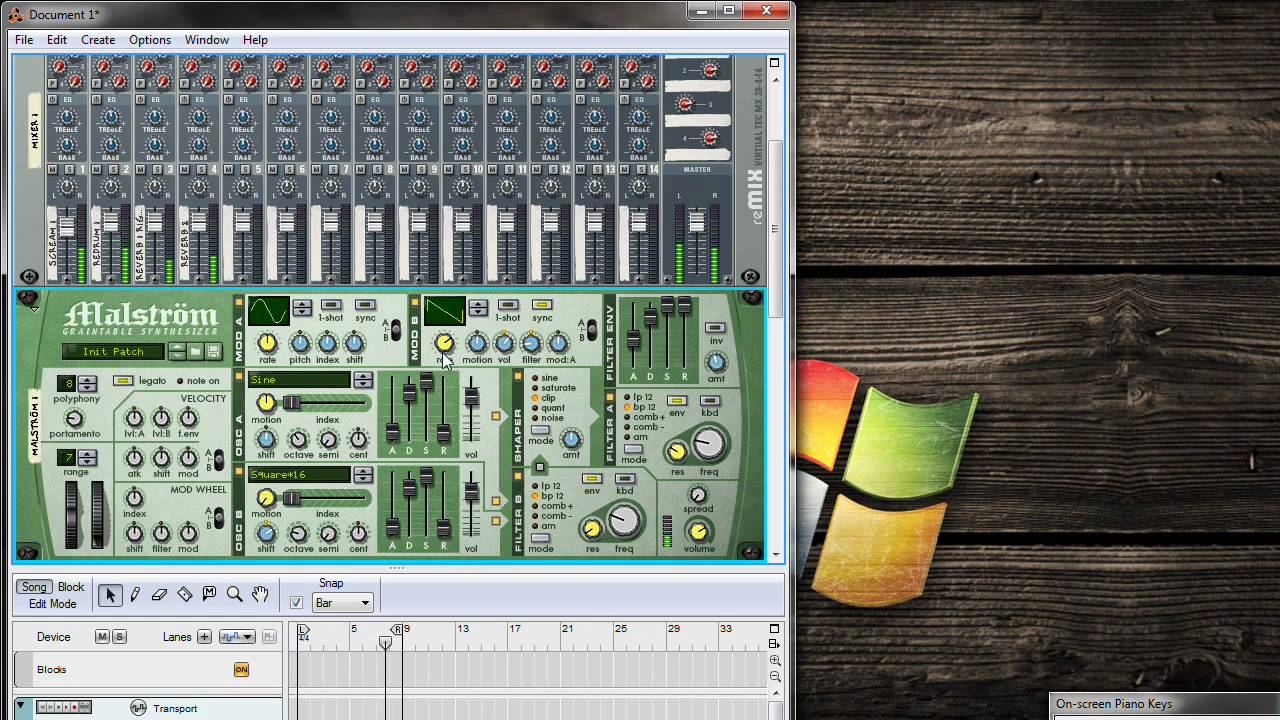Toggle Filter B env button
Image resolution: width=1280 pixels, height=720 pixels.
pos(592,479)
